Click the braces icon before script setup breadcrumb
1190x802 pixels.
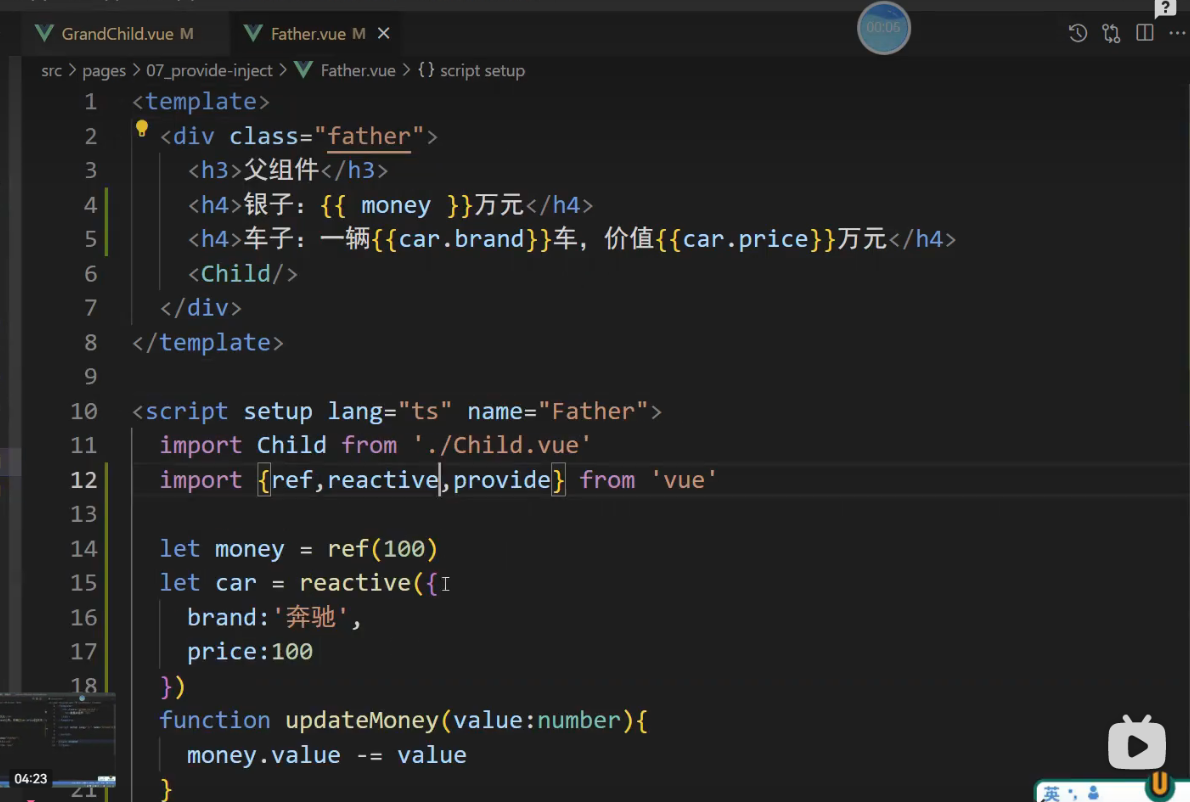(x=426, y=70)
